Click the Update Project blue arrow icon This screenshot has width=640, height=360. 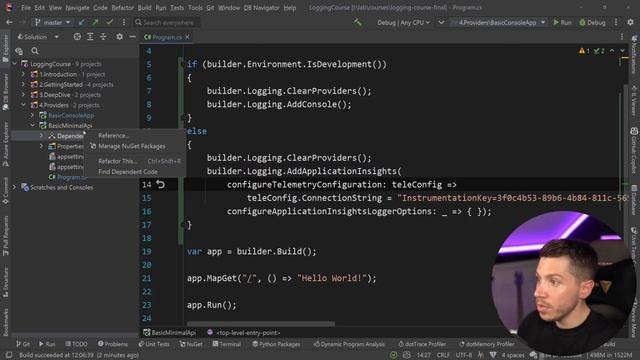click(x=82, y=22)
